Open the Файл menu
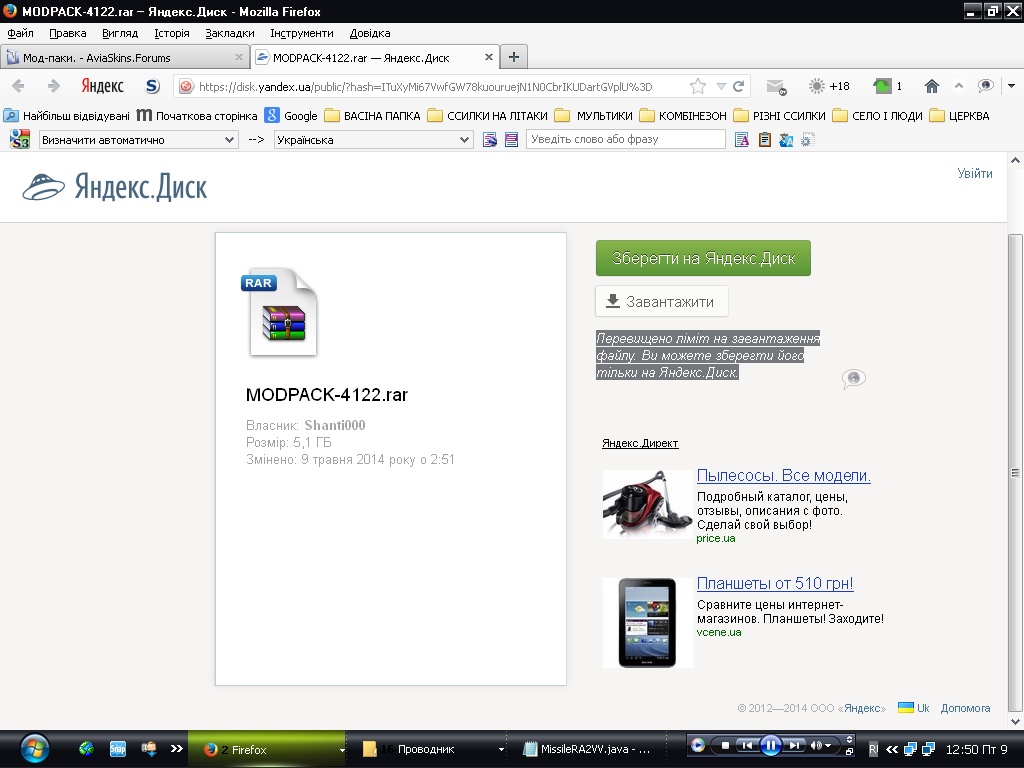The height and width of the screenshot is (768, 1024). click(20, 33)
